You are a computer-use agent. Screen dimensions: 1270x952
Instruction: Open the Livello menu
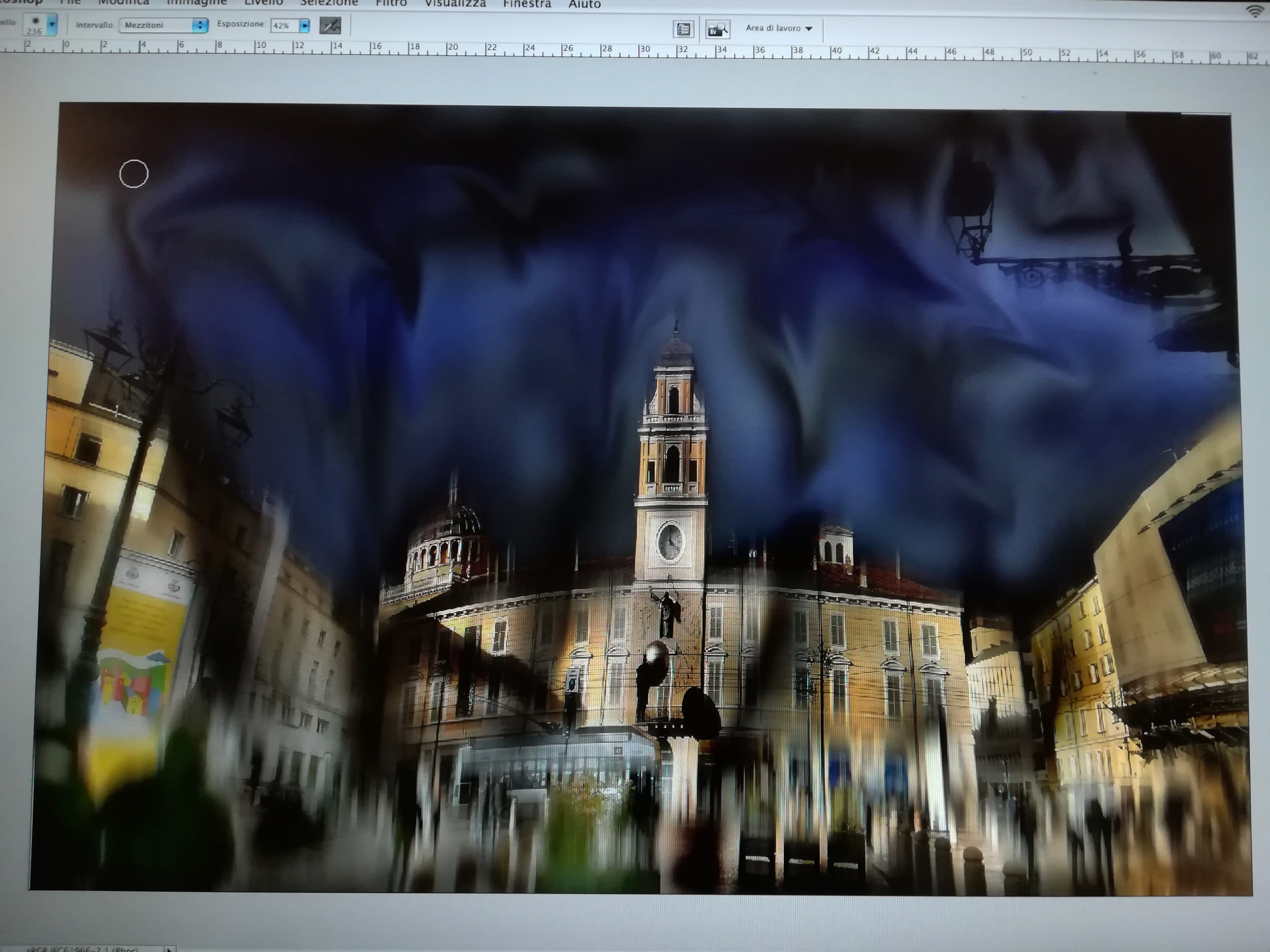[x=263, y=3]
